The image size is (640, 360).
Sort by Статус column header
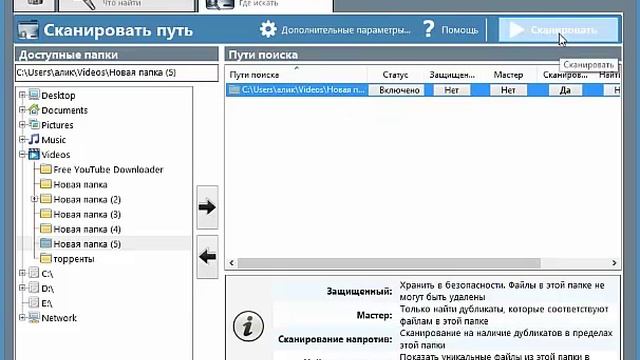pos(395,75)
